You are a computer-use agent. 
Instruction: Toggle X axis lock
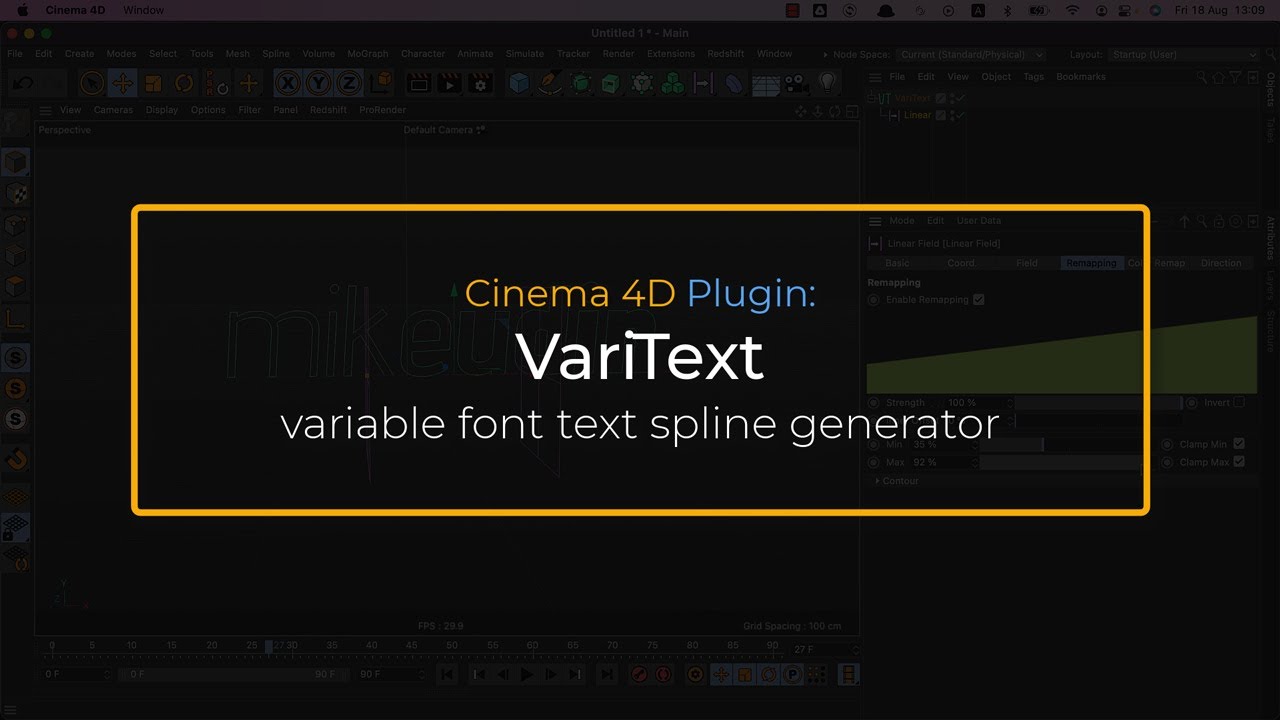tap(288, 84)
